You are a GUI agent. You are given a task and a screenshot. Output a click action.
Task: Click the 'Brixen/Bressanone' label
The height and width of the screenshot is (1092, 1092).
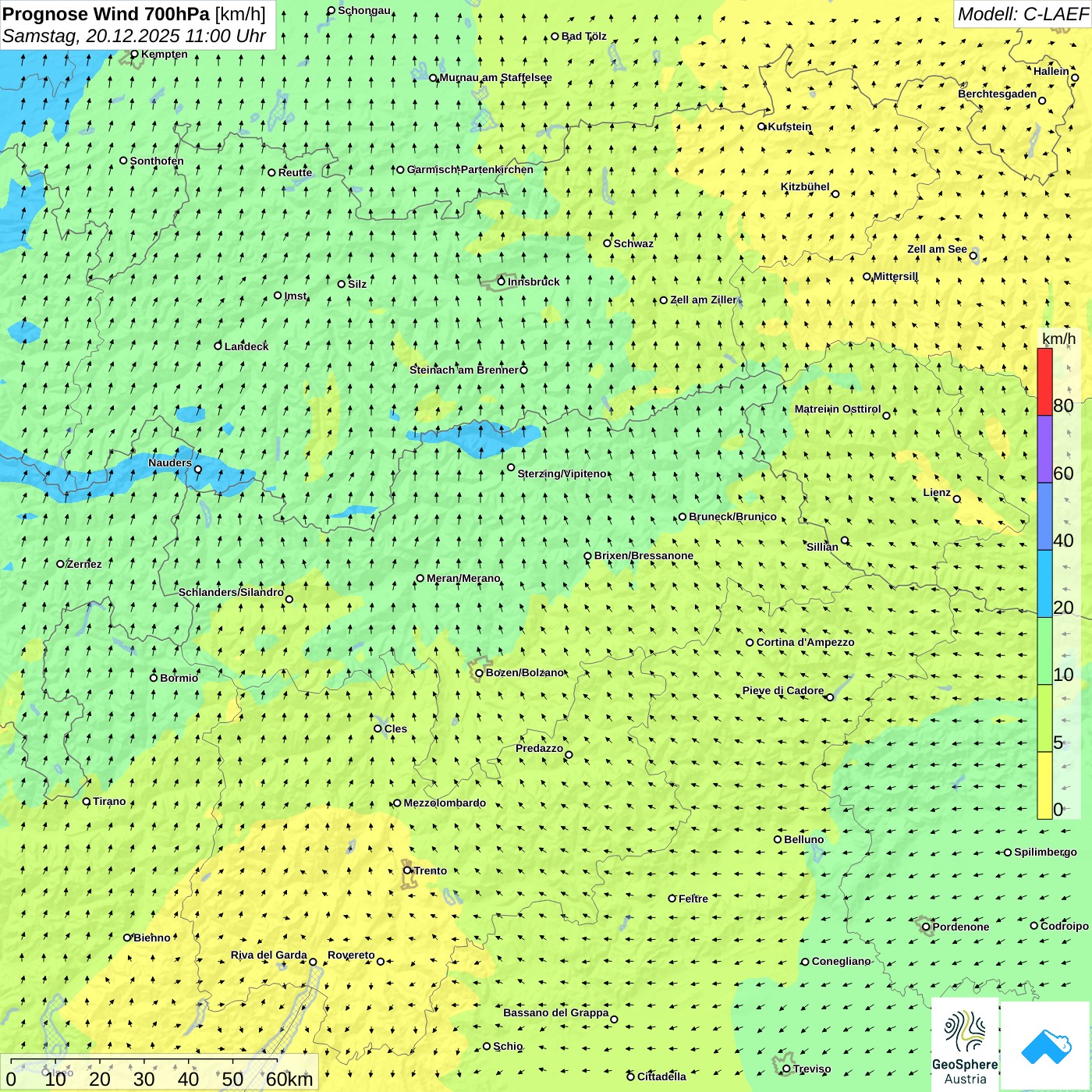click(643, 555)
